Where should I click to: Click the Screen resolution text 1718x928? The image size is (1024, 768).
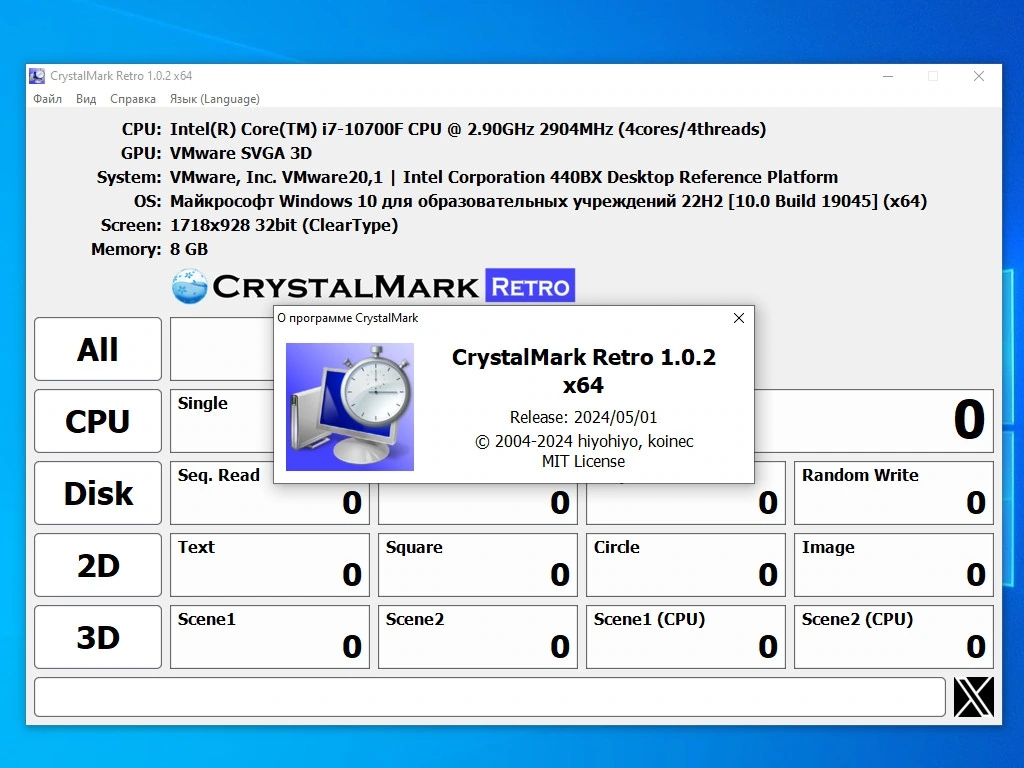(283, 225)
